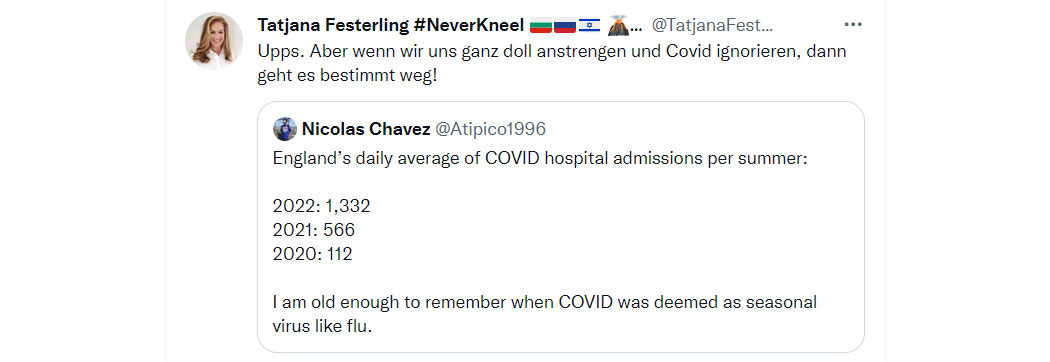Open the three-dot more options menu
The height and width of the screenshot is (362, 1050).
852,25
